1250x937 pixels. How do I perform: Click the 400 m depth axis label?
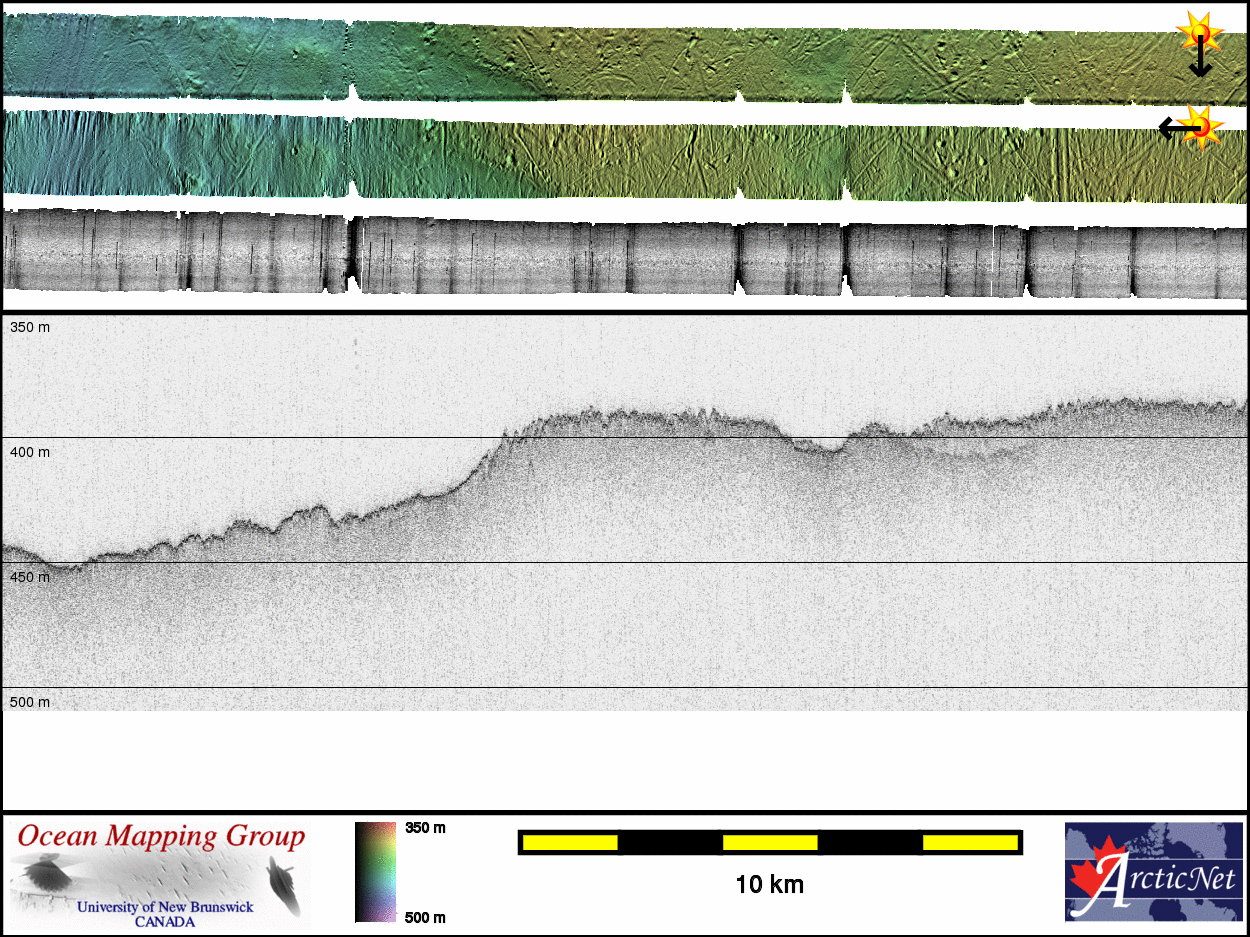pos(30,452)
